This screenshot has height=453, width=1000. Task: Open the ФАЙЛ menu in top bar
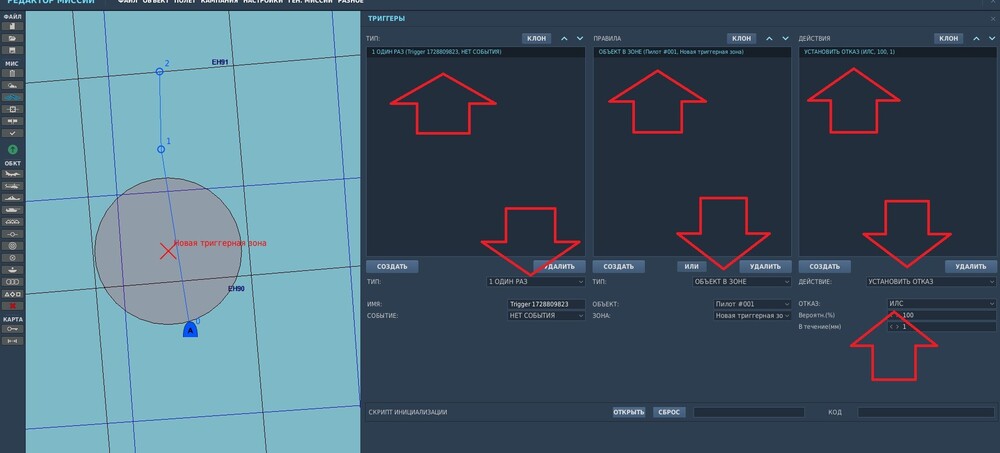pyautogui.click(x=128, y=2)
